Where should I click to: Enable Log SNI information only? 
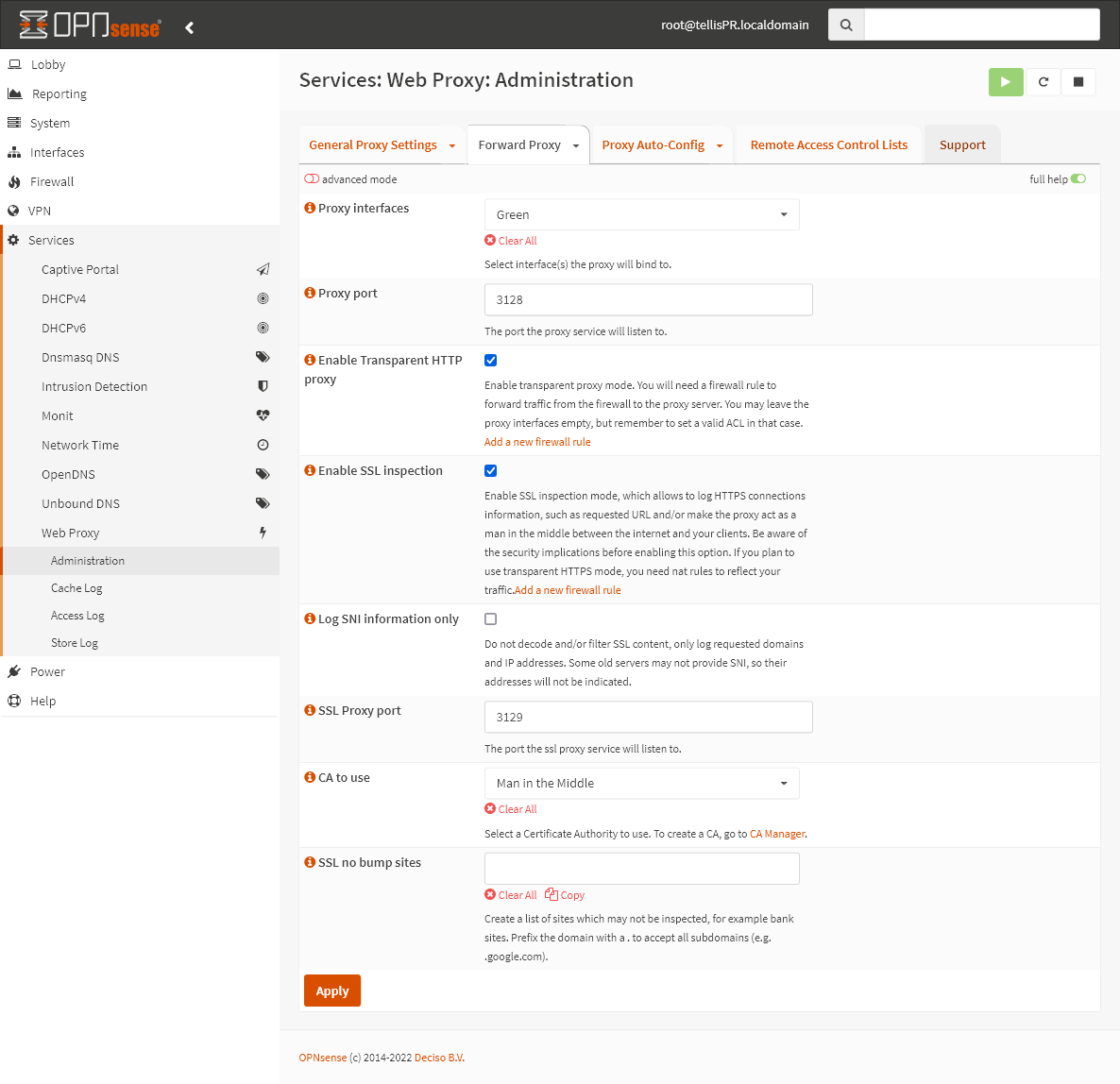[x=490, y=618]
